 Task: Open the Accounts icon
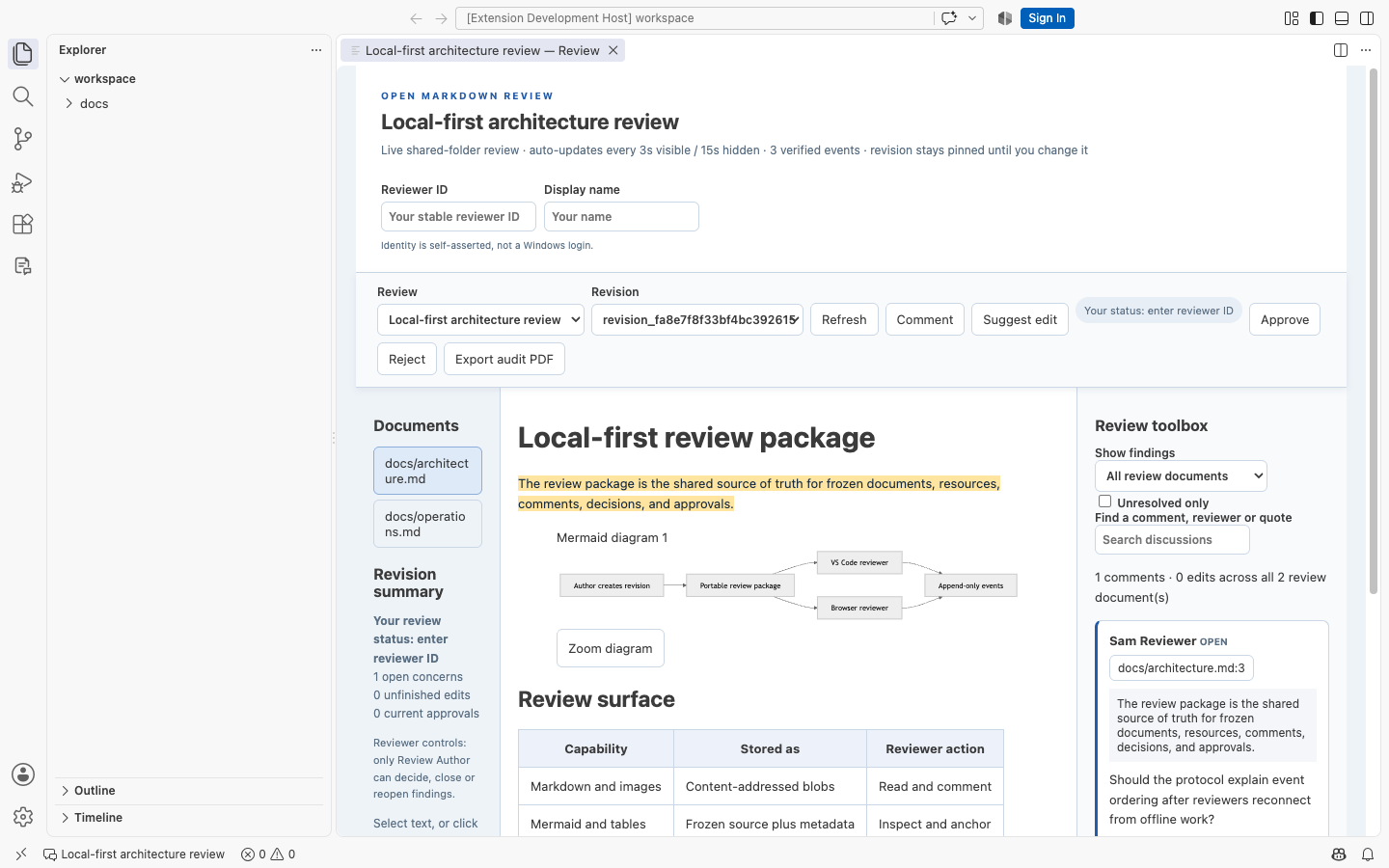(23, 774)
